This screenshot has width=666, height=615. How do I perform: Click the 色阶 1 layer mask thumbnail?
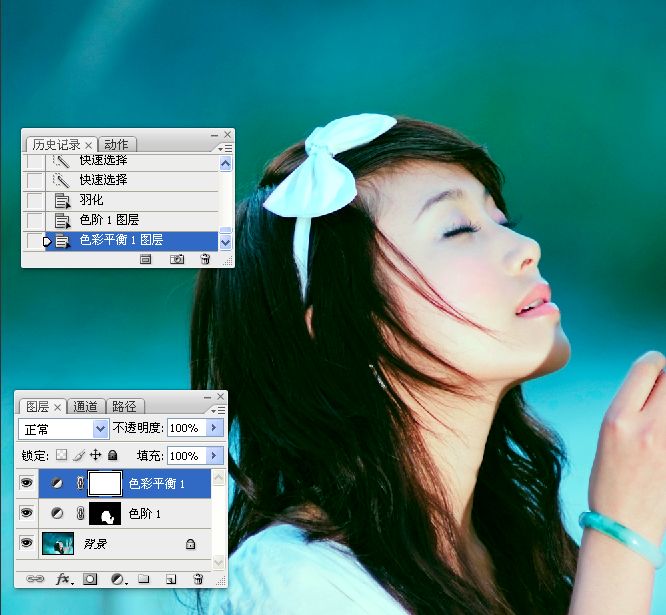click(105, 514)
